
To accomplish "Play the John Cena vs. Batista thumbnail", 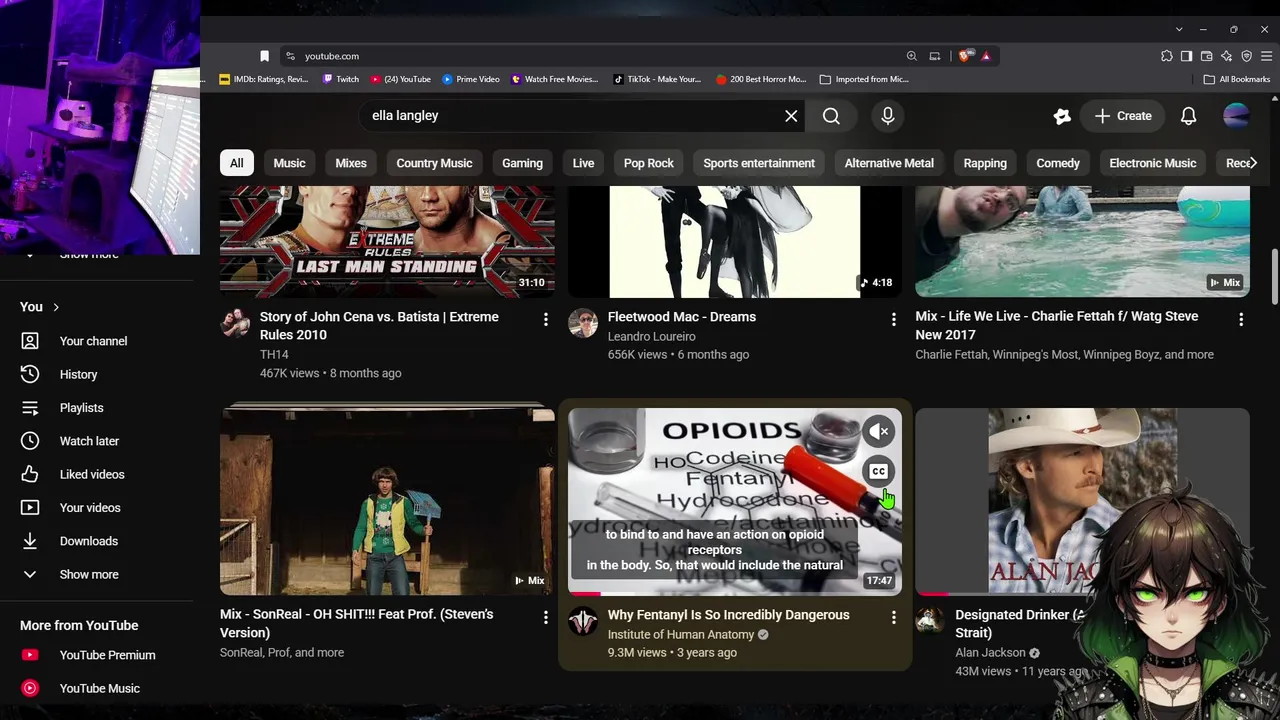I will 387,242.
